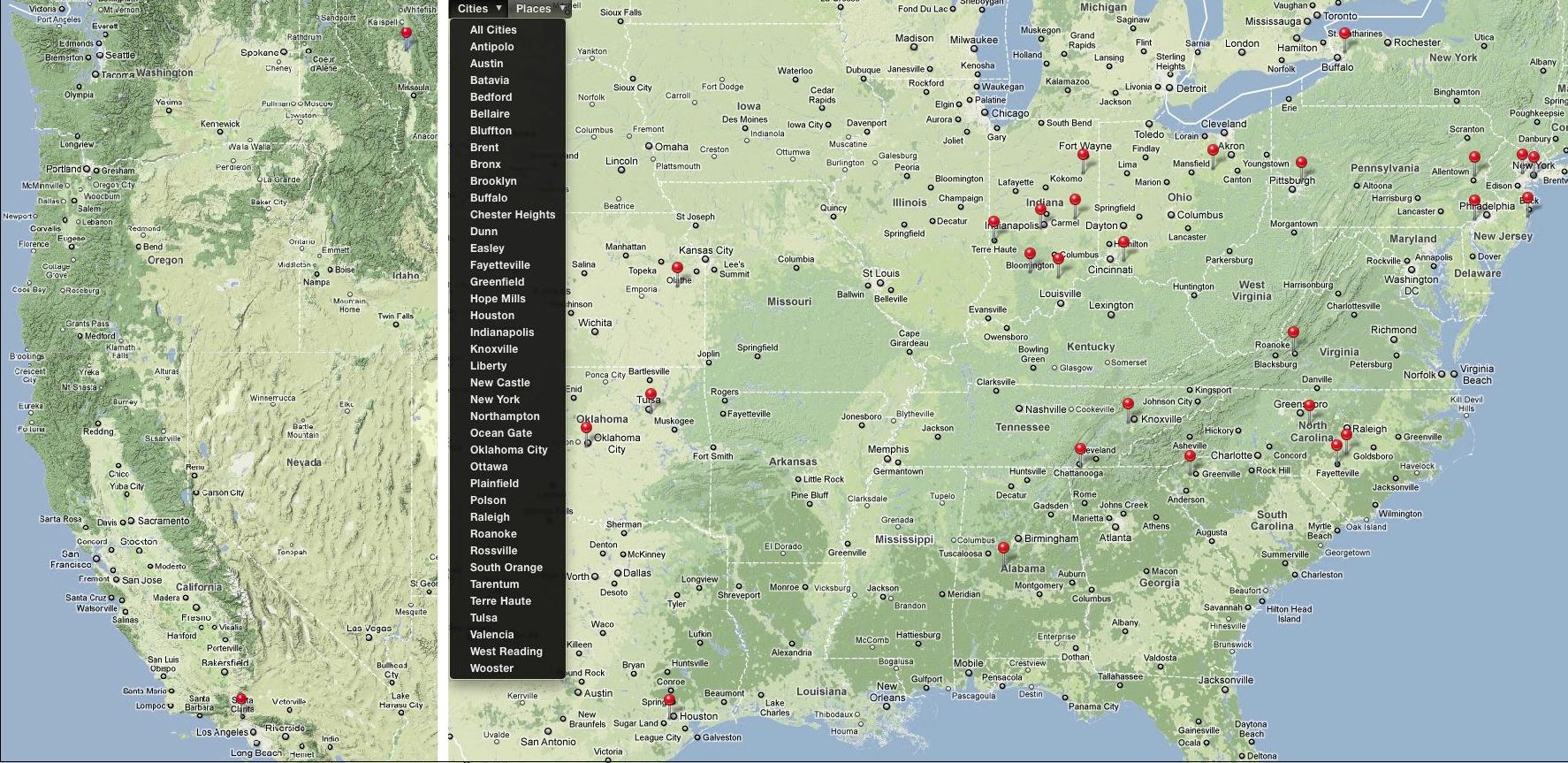Pick Ottawa from the Cities list
The image size is (1568, 763).
pos(489,467)
